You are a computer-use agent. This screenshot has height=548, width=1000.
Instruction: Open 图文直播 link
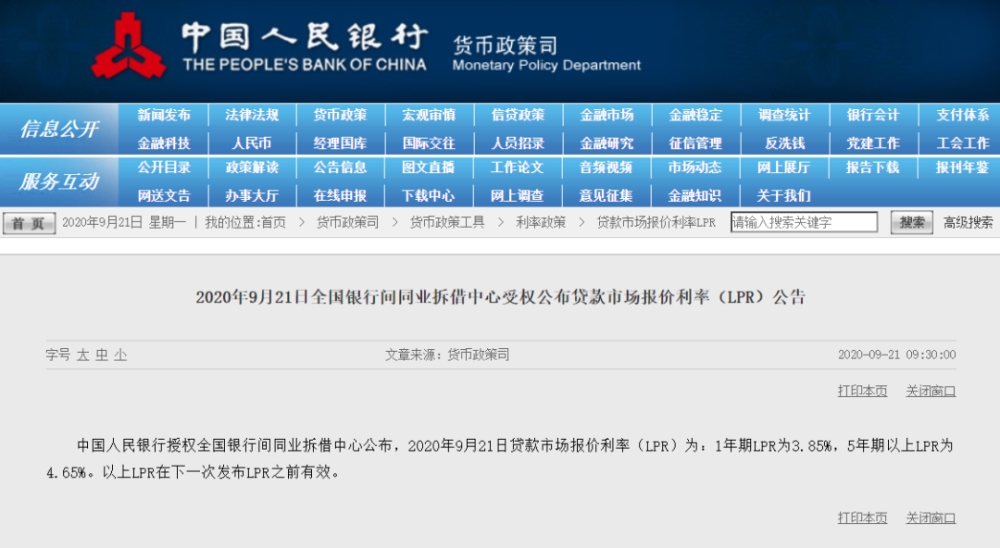[x=429, y=167]
